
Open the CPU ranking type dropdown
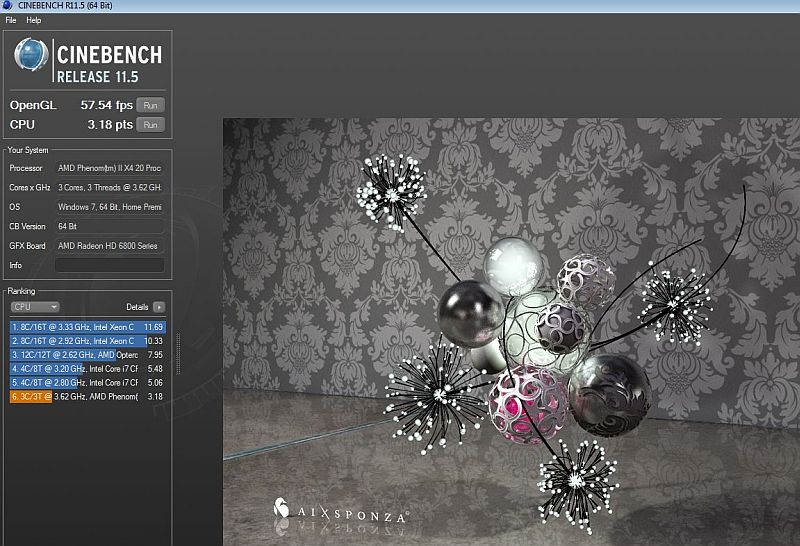pos(35,307)
